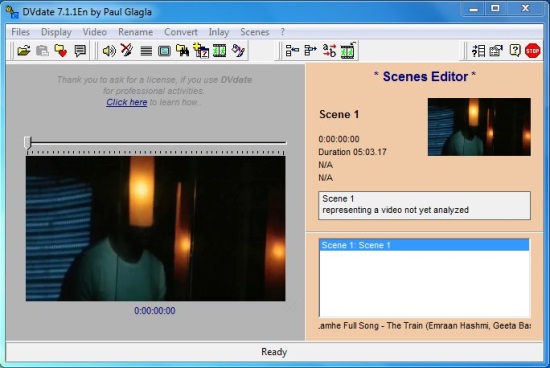
Task: Click the crossed-out pencil toolbar icon
Action: point(127,51)
